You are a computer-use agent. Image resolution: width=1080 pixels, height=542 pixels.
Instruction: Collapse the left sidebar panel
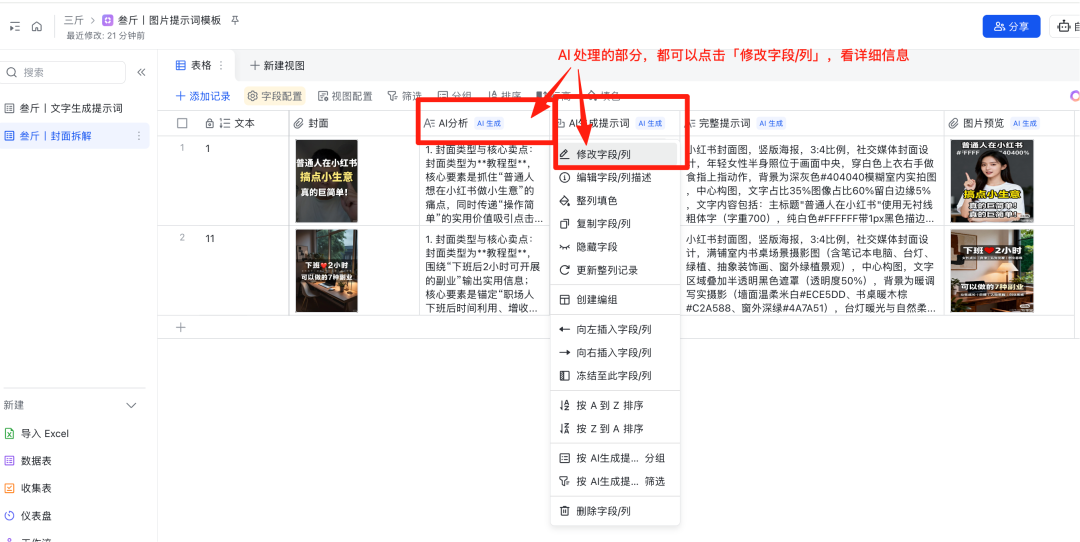[x=141, y=72]
